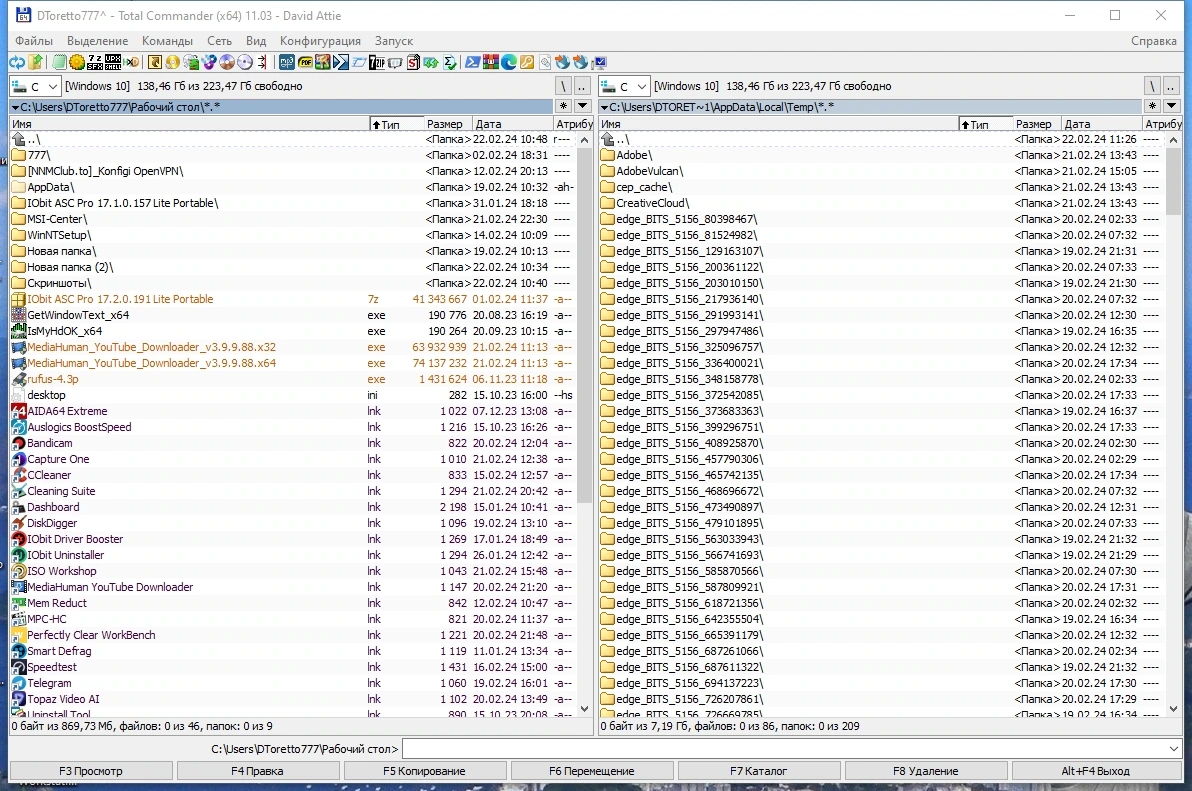Click the left panel vertical scrollbar
The width and height of the screenshot is (1192, 791).
pyautogui.click(x=584, y=424)
